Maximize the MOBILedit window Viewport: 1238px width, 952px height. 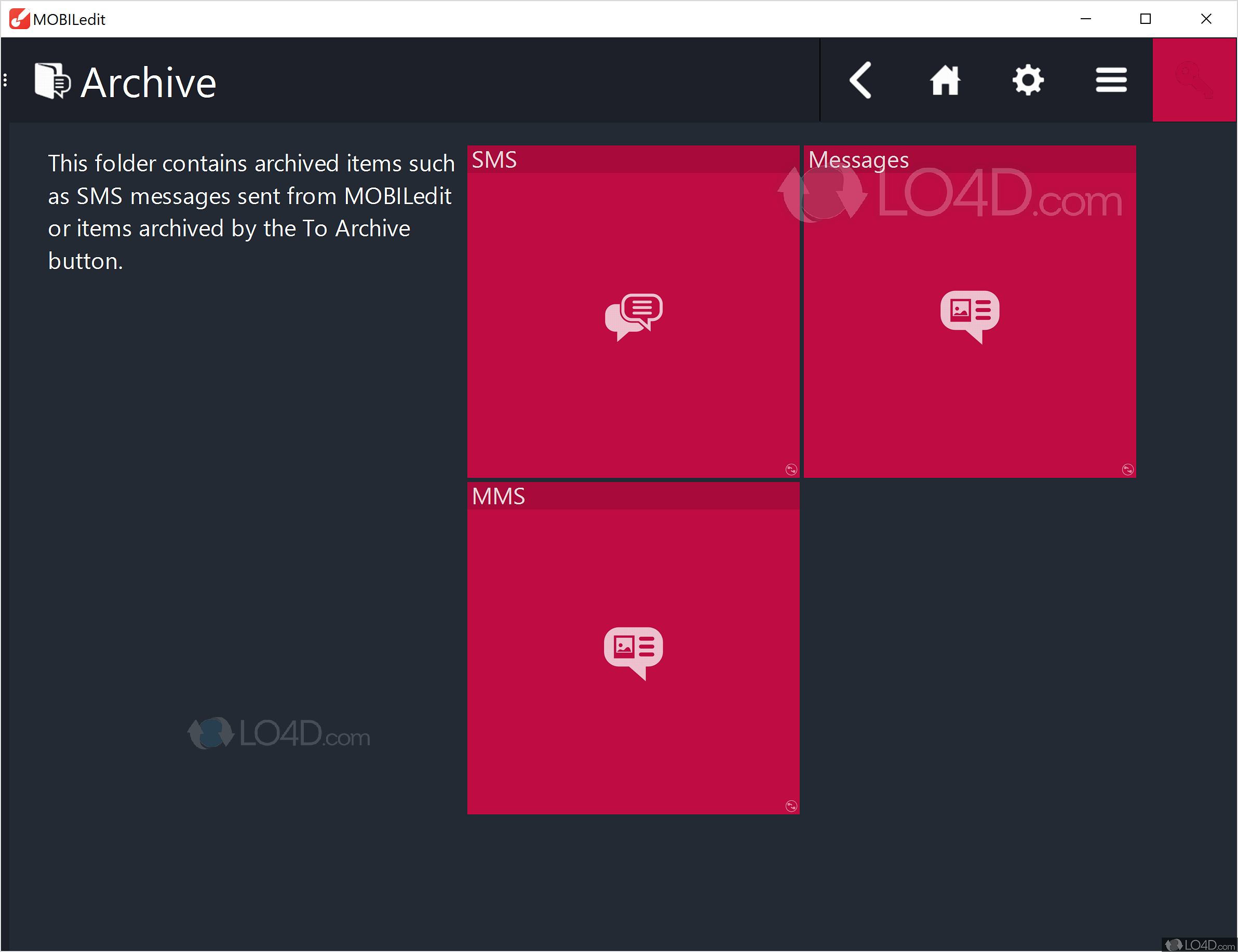(1145, 19)
